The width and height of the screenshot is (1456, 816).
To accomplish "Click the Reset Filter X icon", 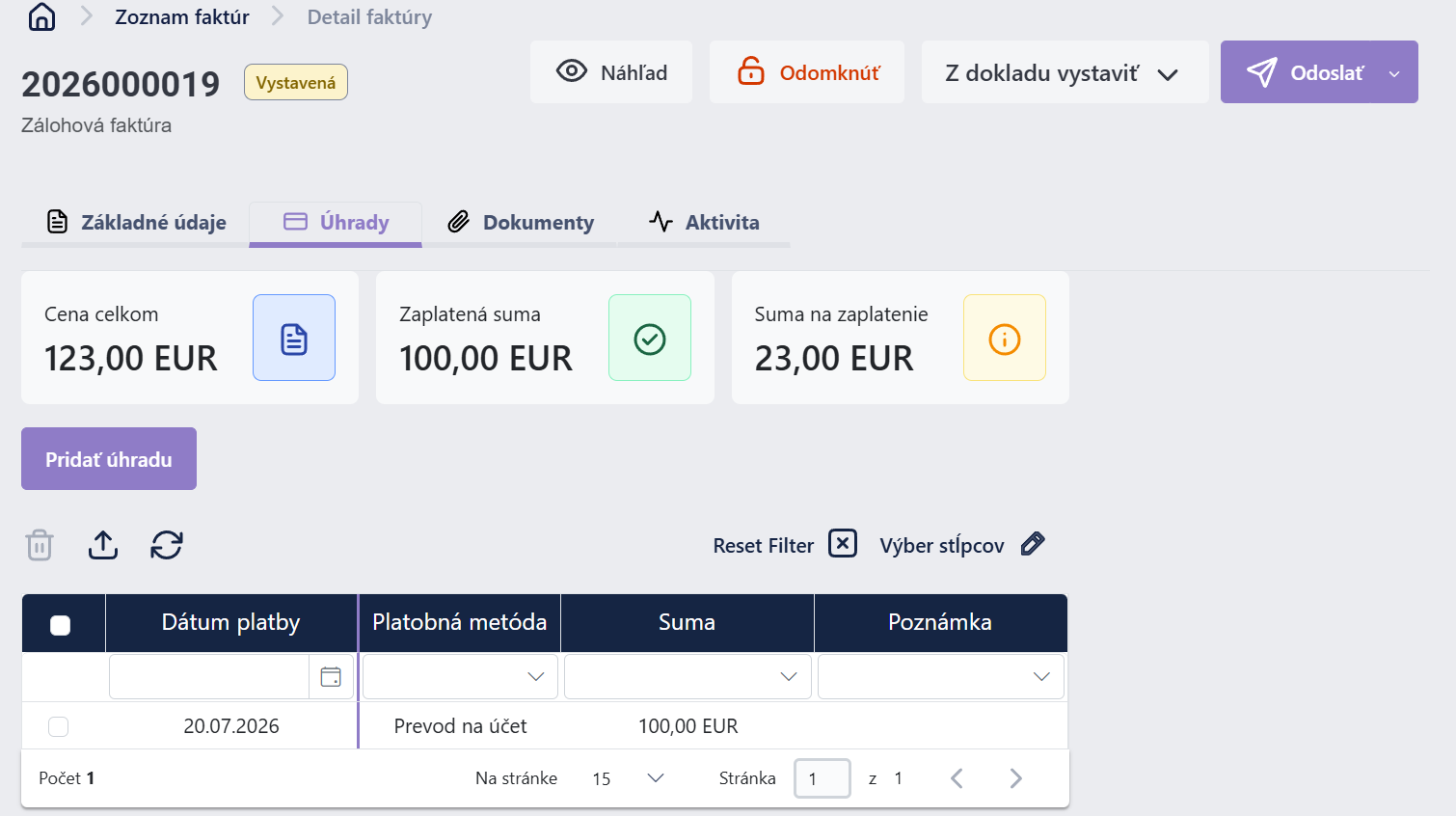I will click(x=843, y=544).
